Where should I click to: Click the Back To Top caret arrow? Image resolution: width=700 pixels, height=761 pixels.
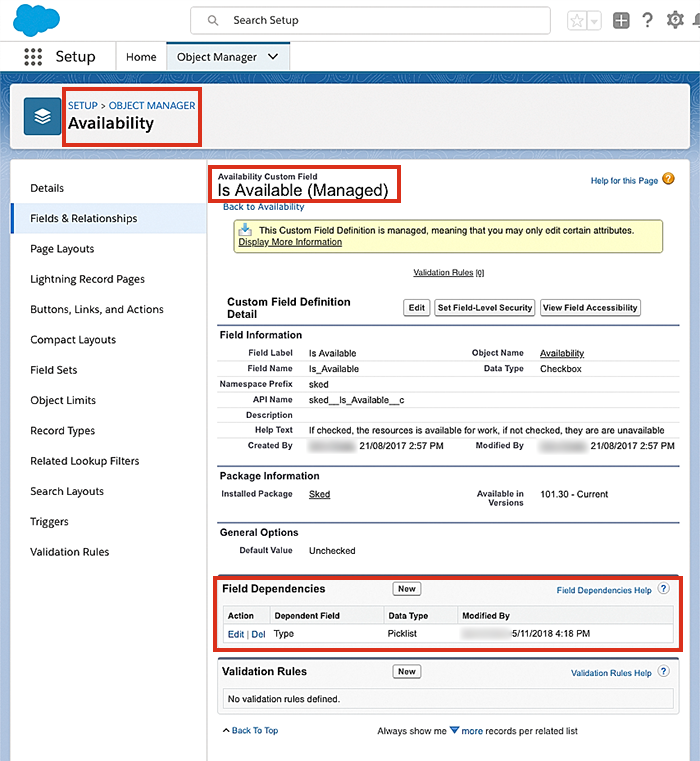tap(226, 730)
